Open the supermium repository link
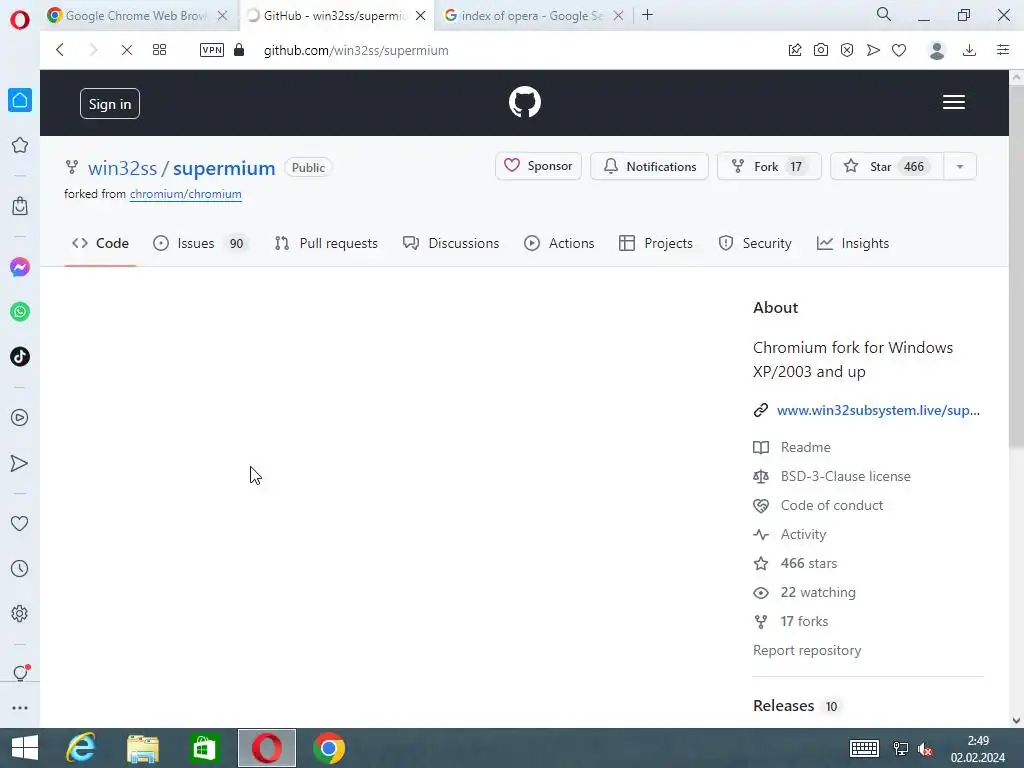The width and height of the screenshot is (1024, 768). (224, 168)
